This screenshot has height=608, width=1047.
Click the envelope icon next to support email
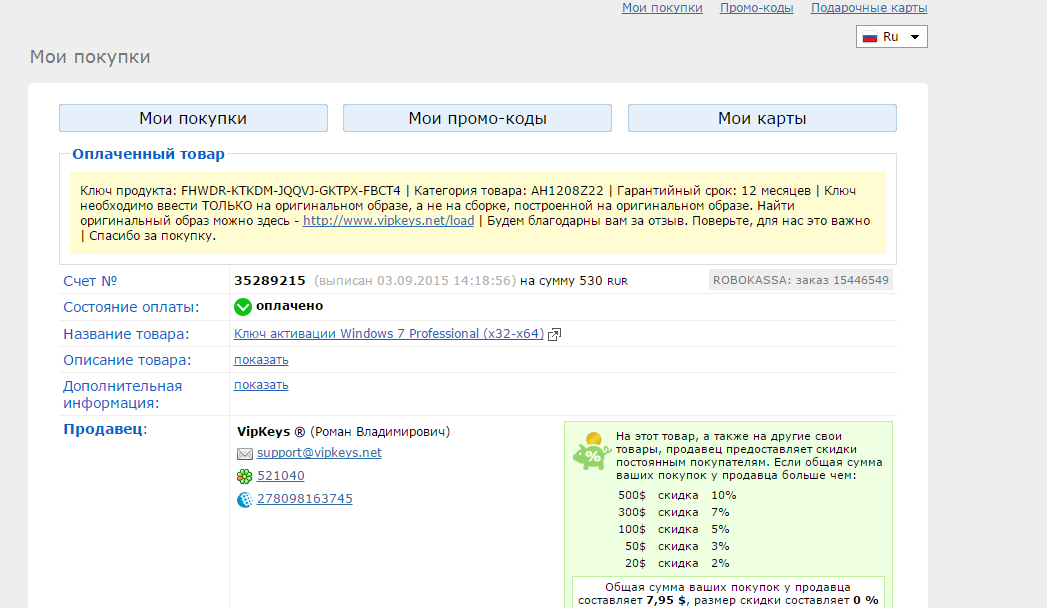tap(245, 454)
